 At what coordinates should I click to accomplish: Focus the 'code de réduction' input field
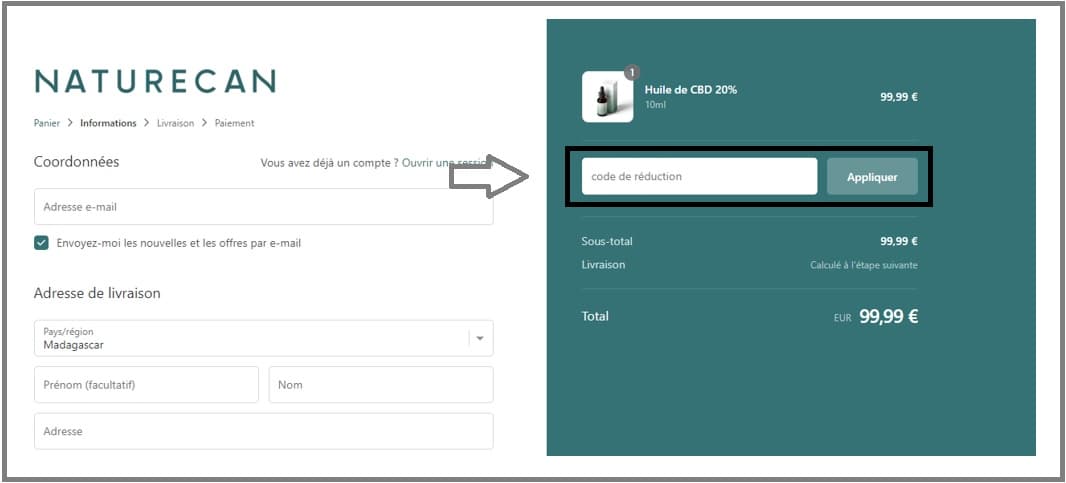[x=699, y=176]
